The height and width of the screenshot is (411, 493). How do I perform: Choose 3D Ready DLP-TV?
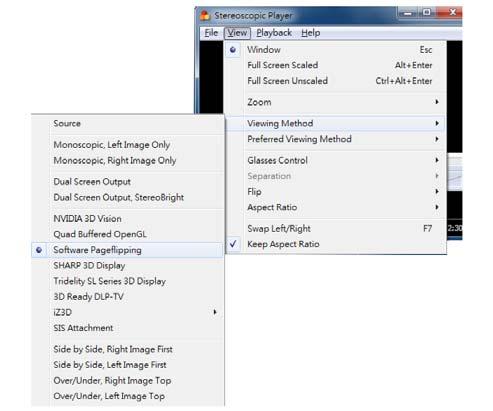(x=128, y=297)
